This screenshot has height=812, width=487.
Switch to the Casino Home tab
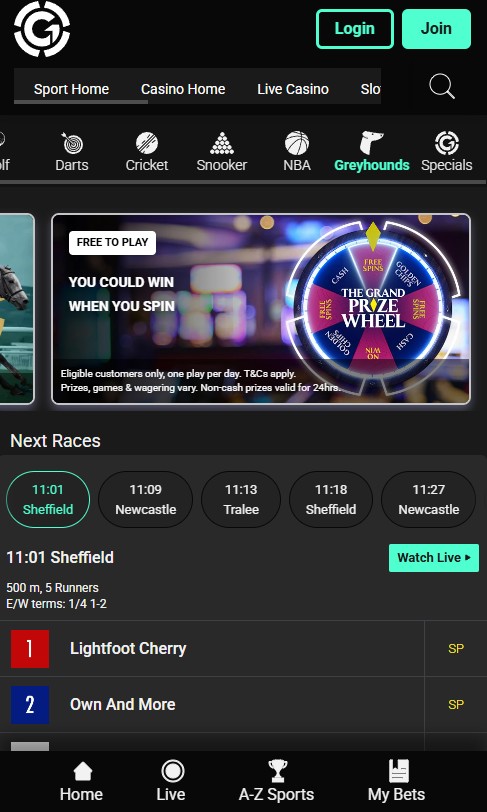[x=183, y=89]
